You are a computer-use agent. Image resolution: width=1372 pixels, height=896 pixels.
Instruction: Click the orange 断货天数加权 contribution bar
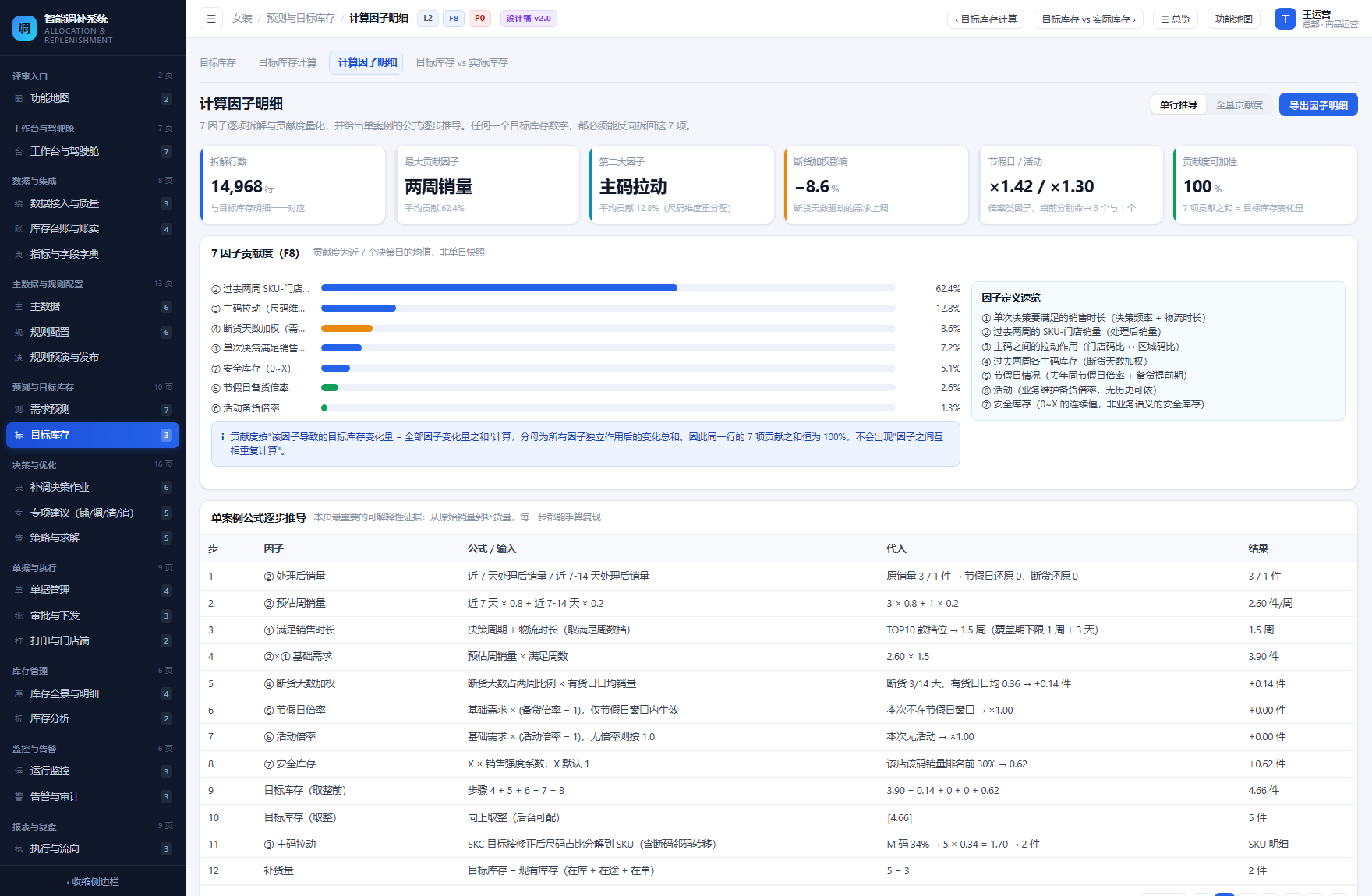coord(347,328)
